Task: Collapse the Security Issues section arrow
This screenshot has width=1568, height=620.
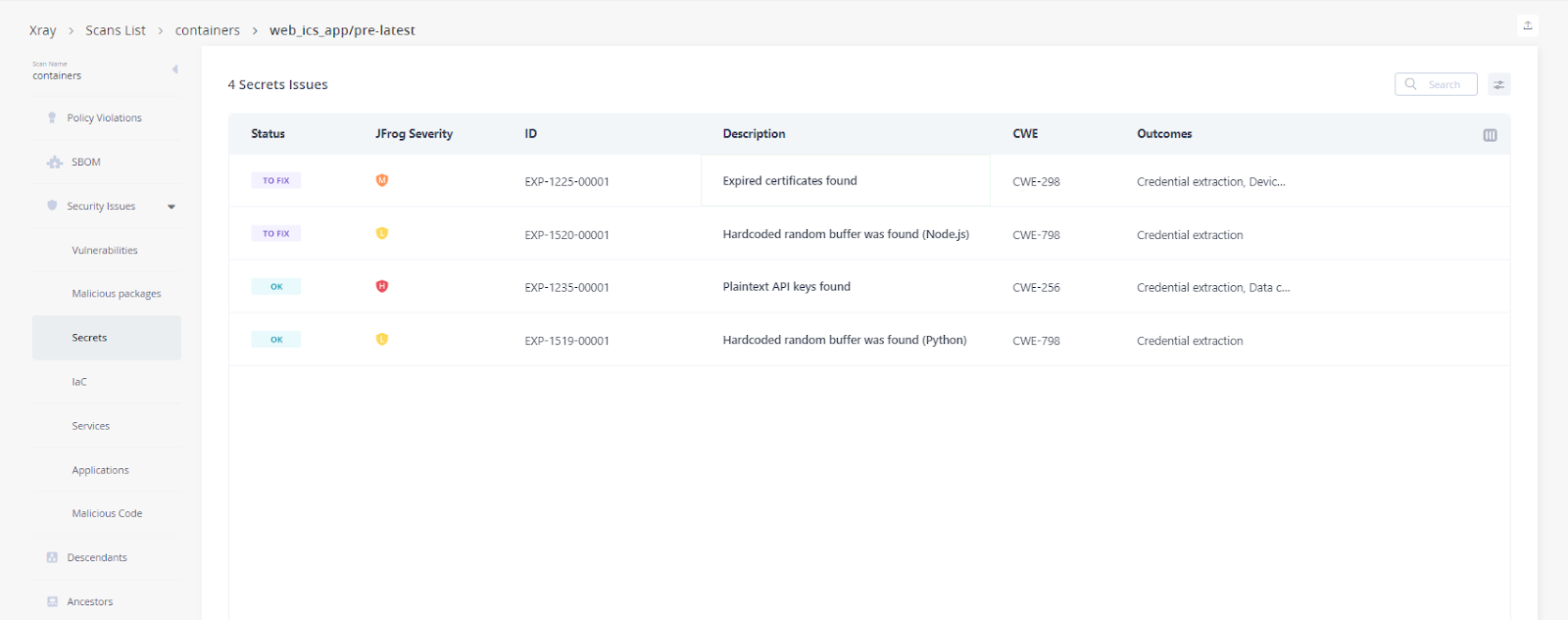Action: (171, 207)
